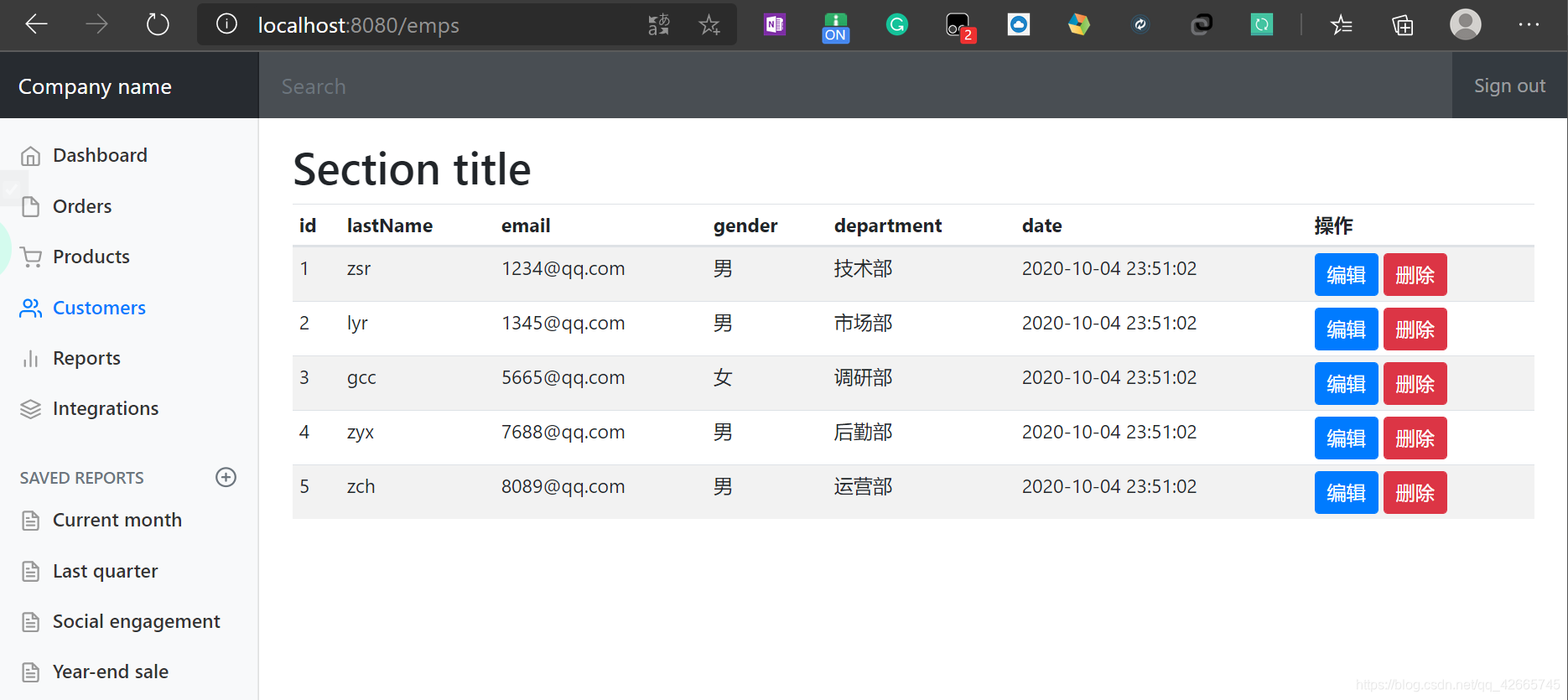
Task: Open Orders in the sidebar
Action: [x=82, y=206]
